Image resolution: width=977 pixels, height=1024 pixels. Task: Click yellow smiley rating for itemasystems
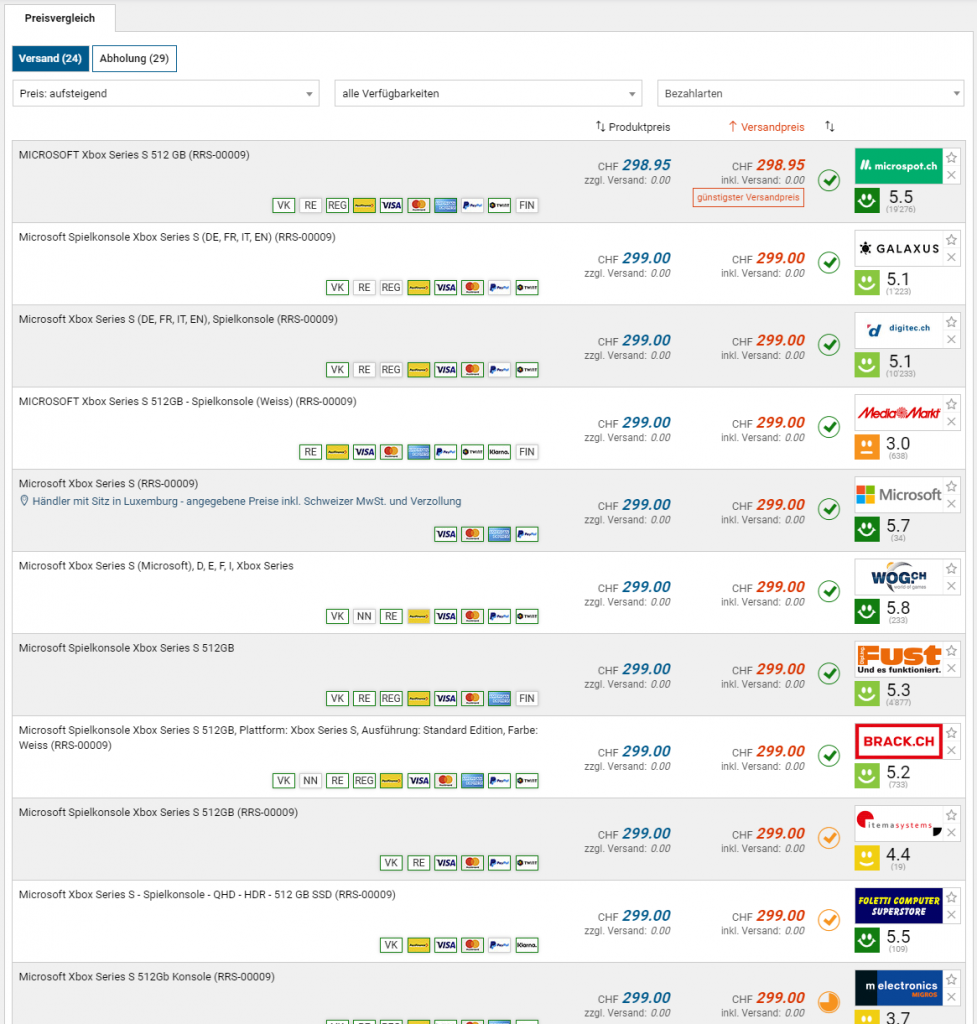coord(867,858)
